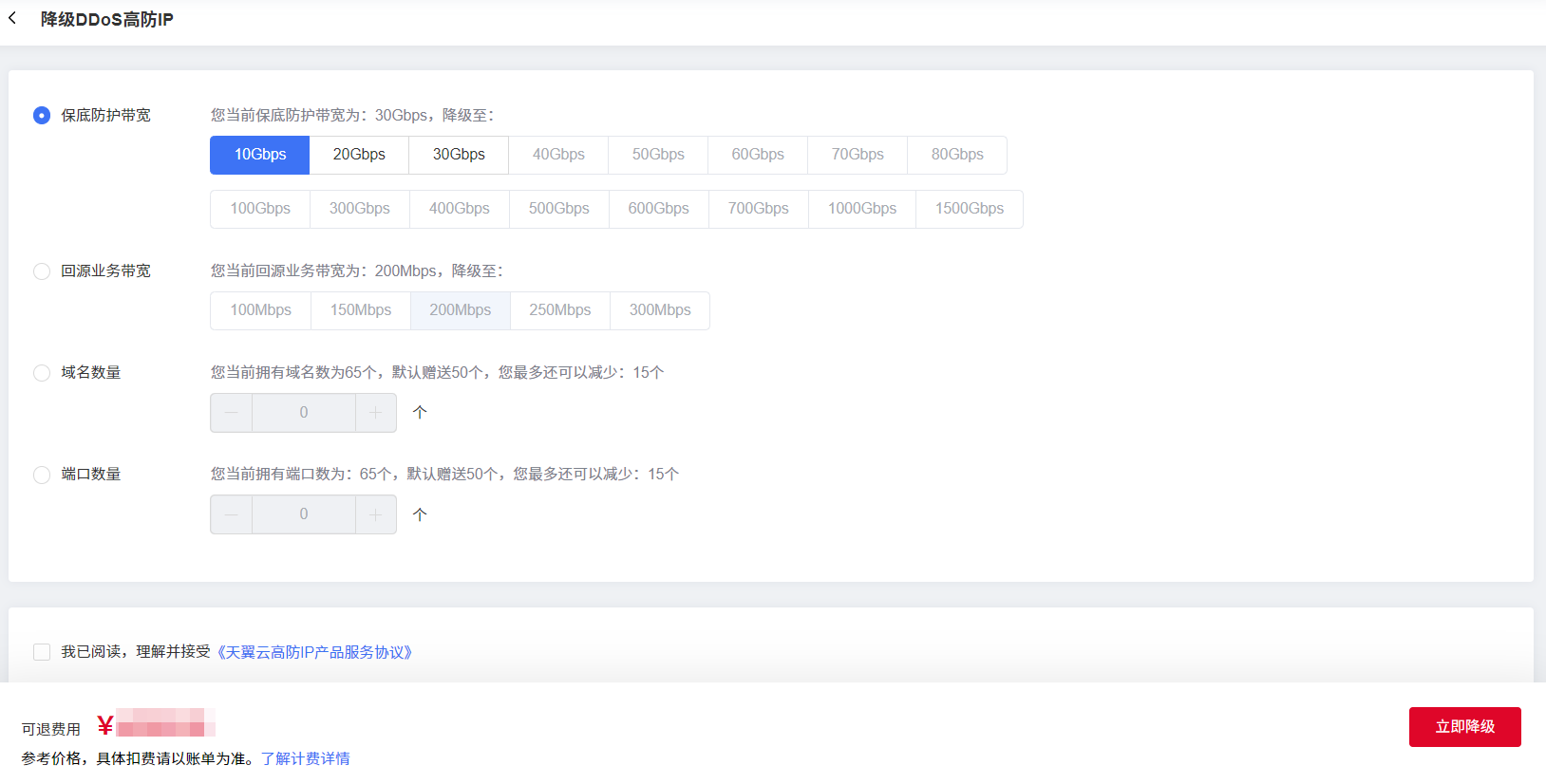1546x784 pixels.
Task: Select the 回源业务带宽 radio button
Action: coord(42,271)
